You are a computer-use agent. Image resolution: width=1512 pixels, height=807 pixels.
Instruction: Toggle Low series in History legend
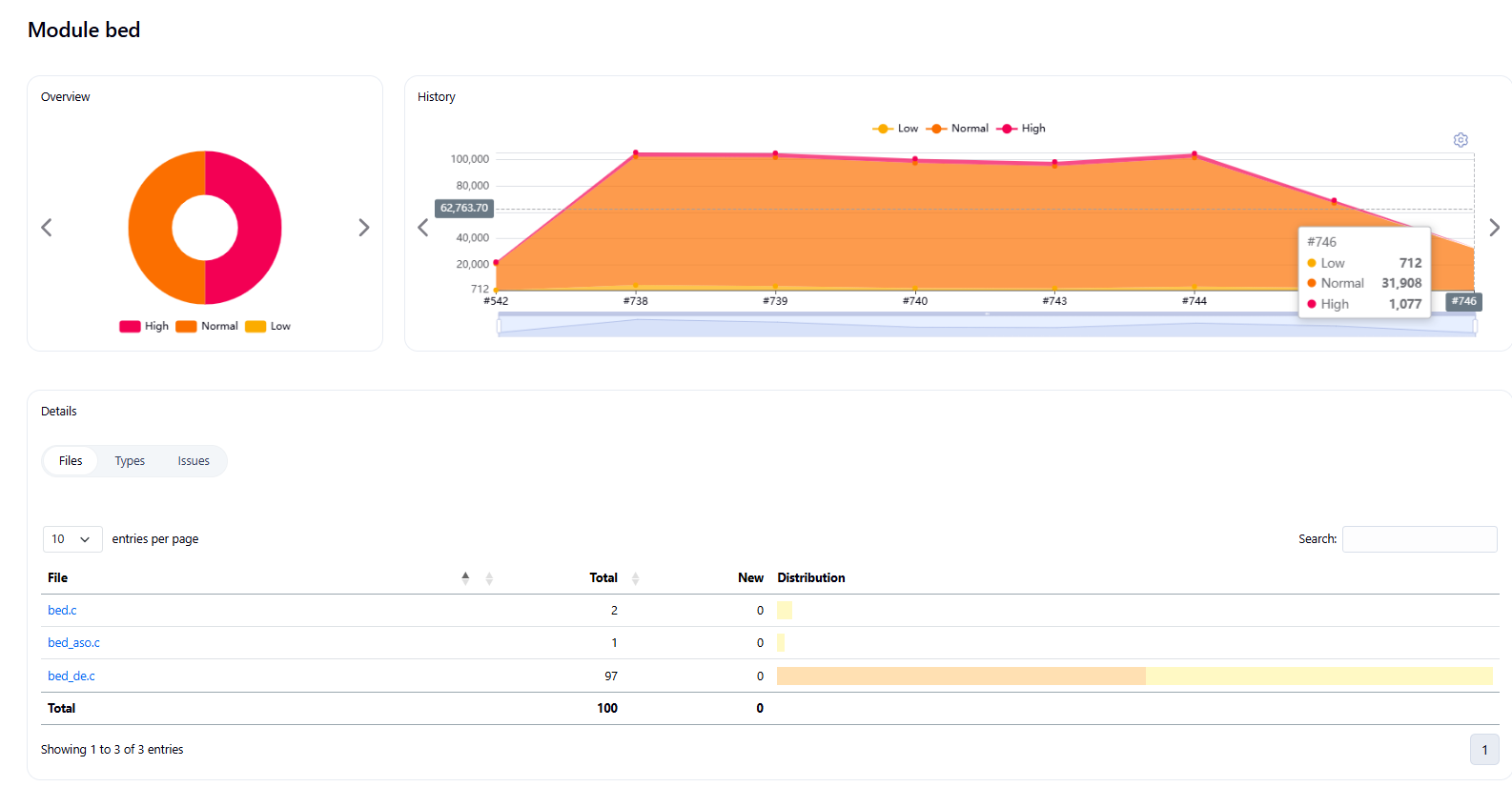[x=896, y=129]
